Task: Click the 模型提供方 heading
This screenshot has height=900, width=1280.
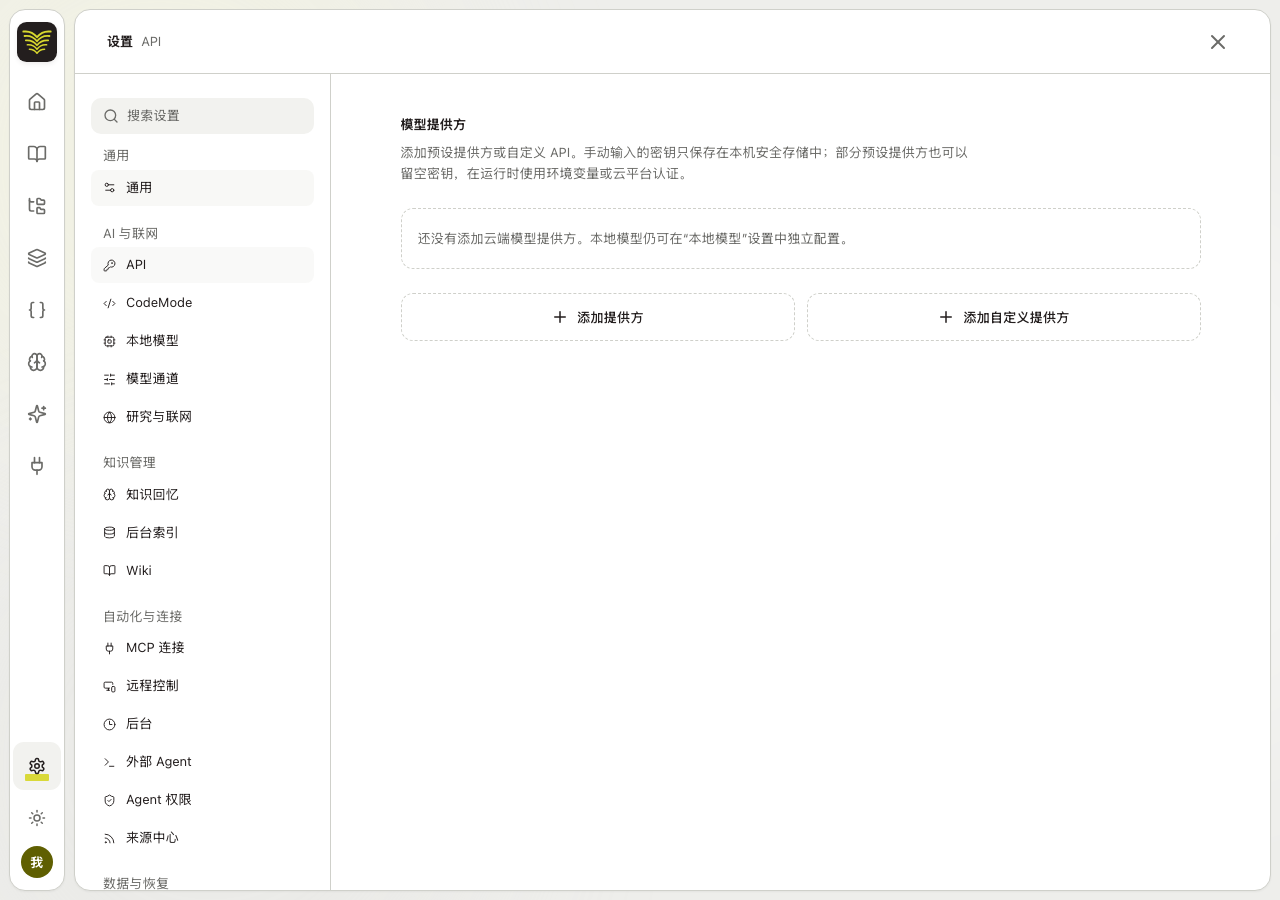Action: coord(433,125)
